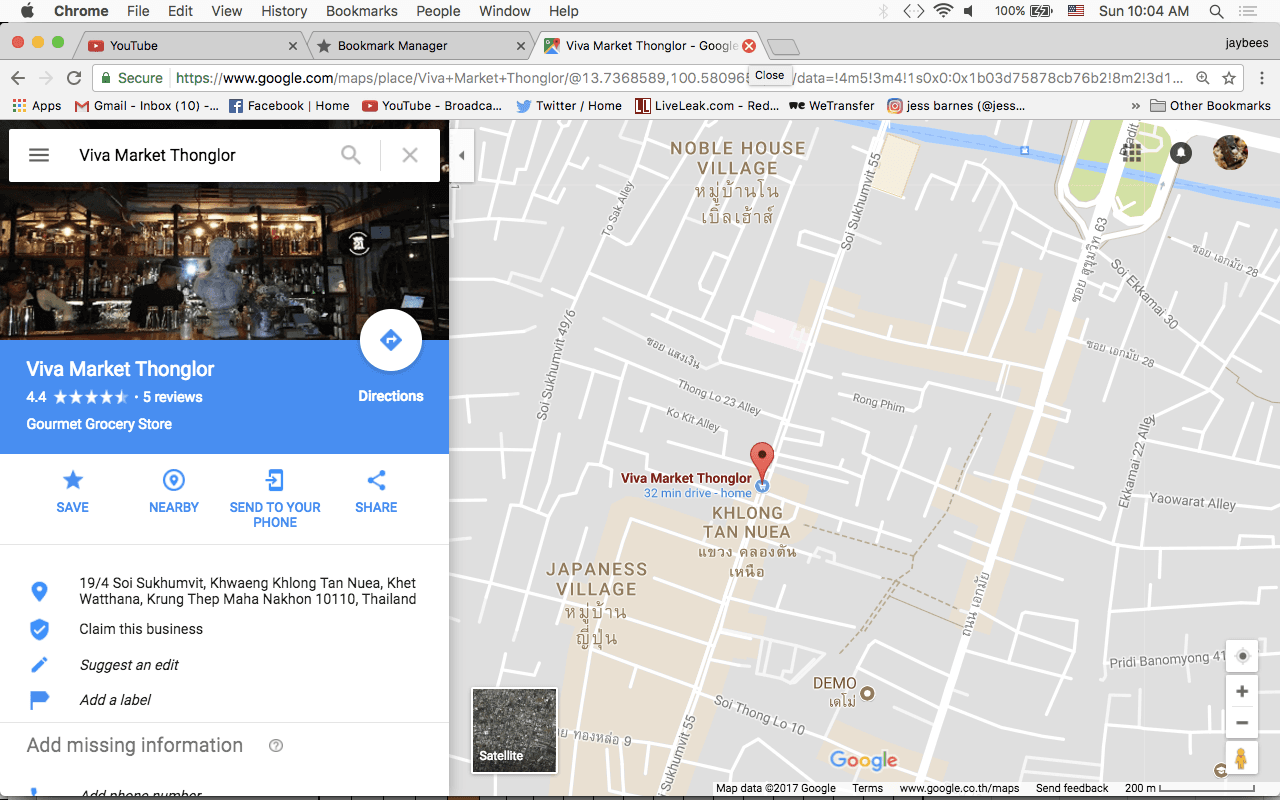Open Google notifications bell

click(1181, 152)
